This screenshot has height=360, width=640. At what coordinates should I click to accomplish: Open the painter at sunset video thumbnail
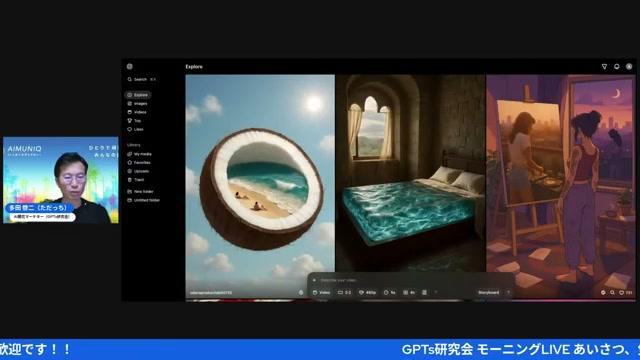click(x=561, y=186)
